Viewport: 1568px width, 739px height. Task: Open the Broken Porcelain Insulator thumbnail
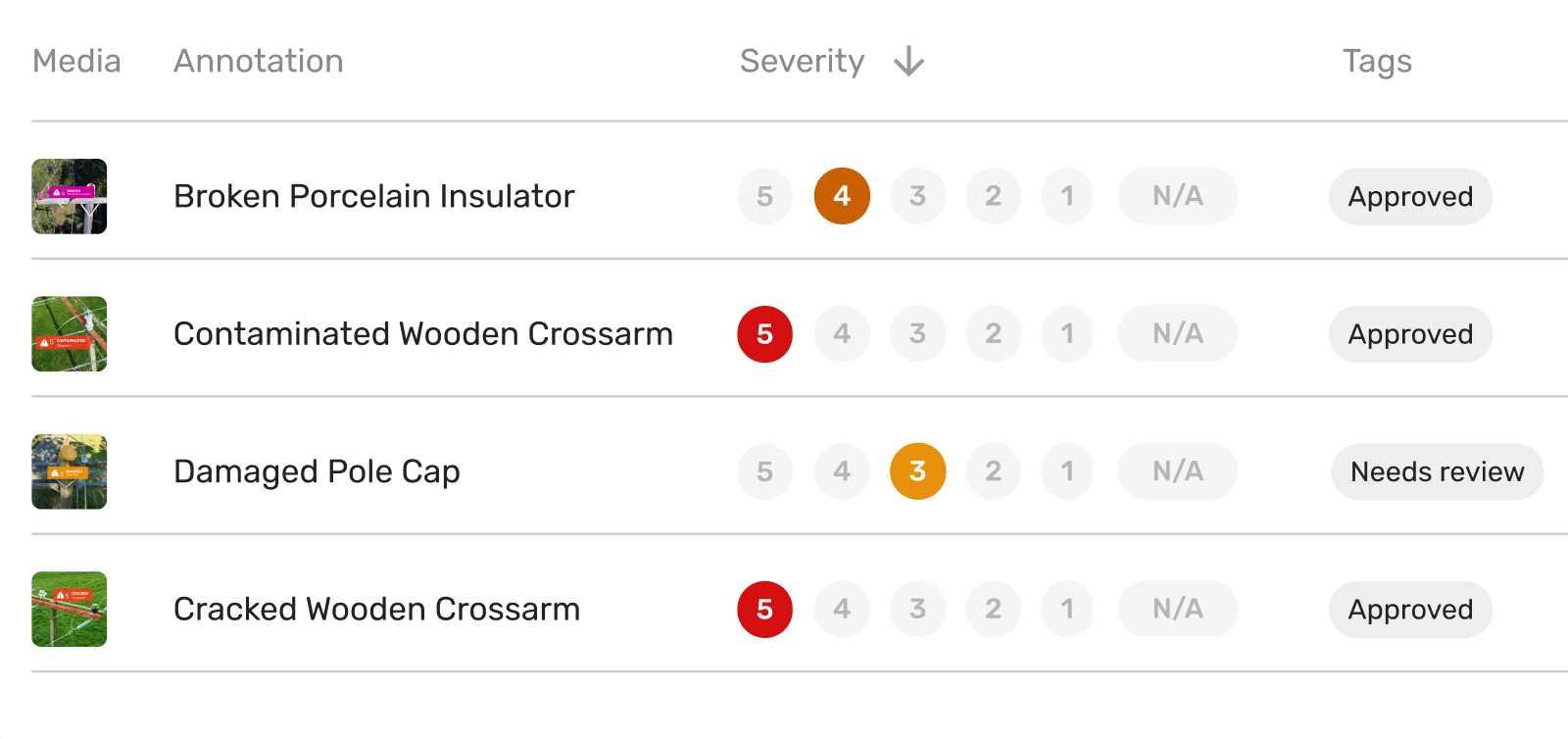pos(69,196)
